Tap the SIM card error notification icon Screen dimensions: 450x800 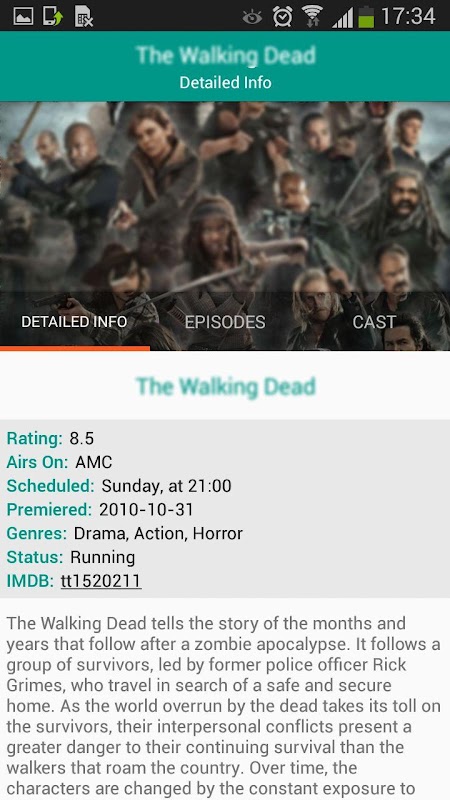84,16
